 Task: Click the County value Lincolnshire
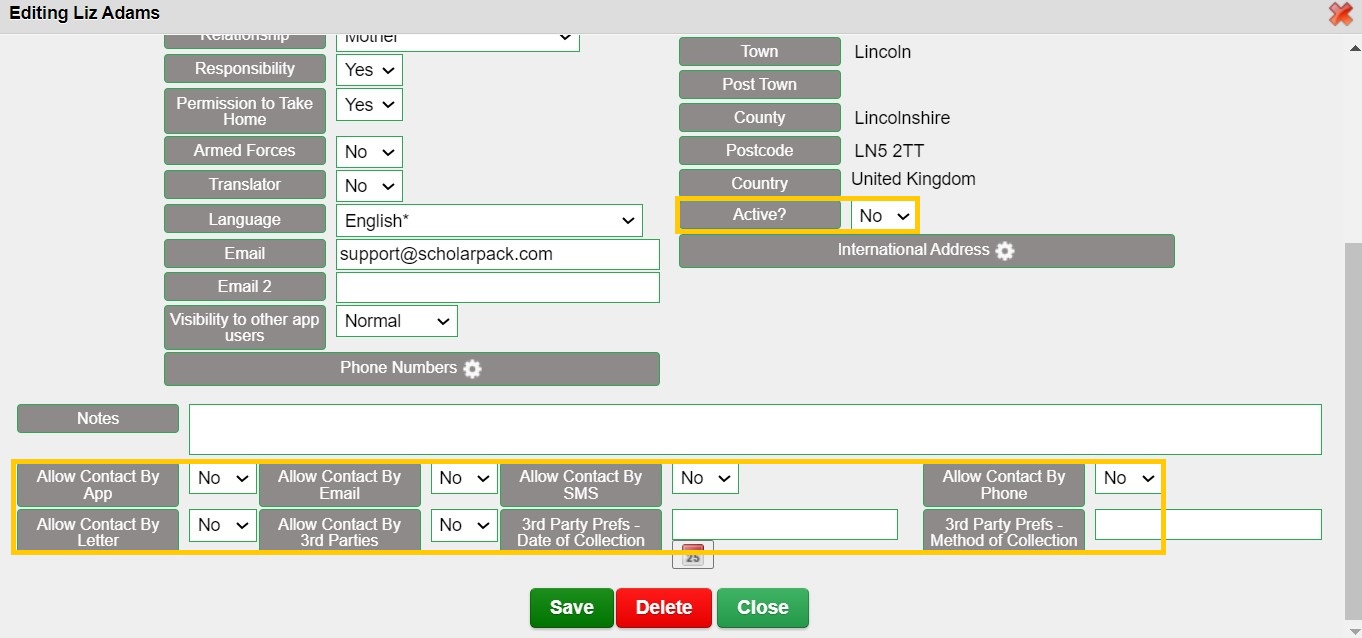pos(902,118)
